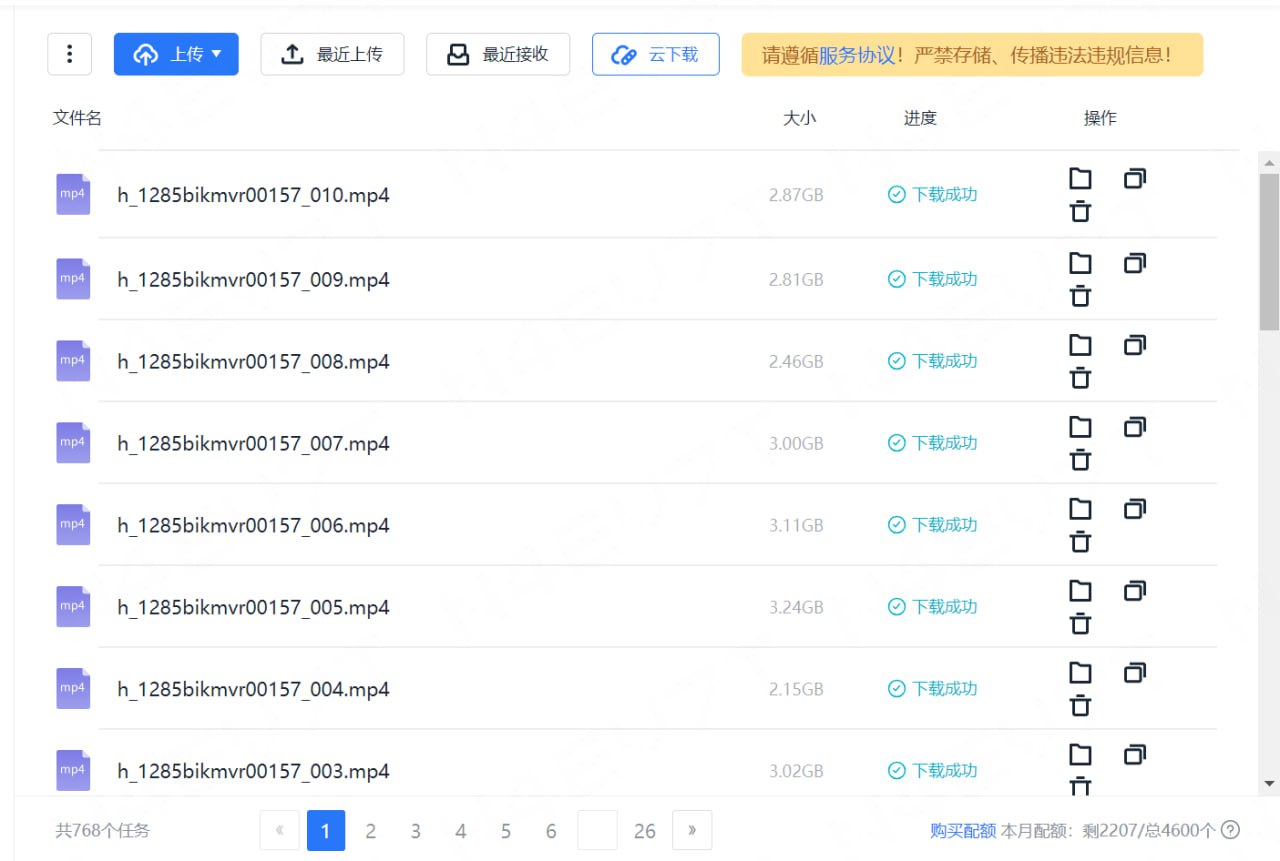Open the 服务协议 service agreement link

[x=857, y=55]
